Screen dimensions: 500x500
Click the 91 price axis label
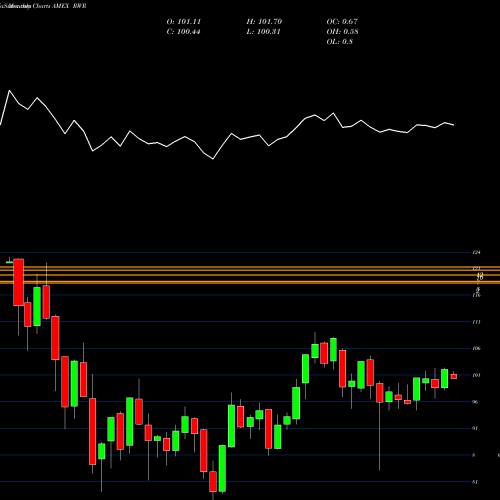(x=476, y=428)
